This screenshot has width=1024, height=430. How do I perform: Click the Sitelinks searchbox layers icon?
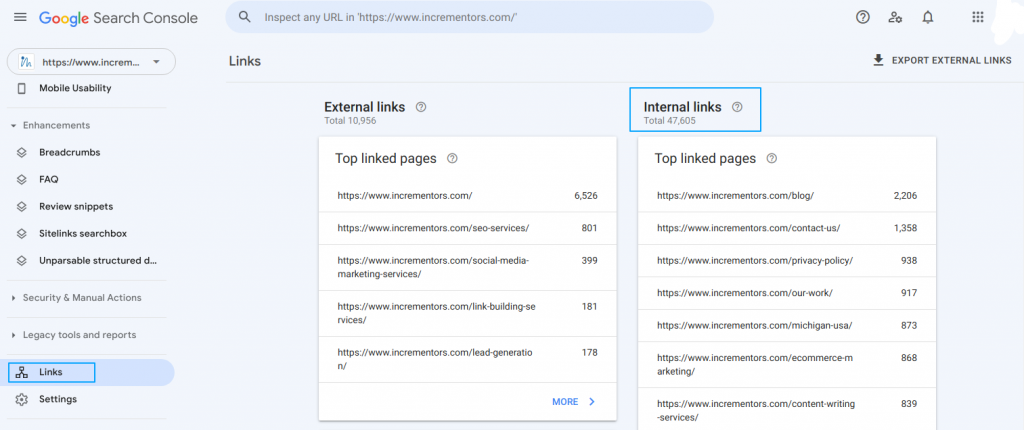[22, 233]
